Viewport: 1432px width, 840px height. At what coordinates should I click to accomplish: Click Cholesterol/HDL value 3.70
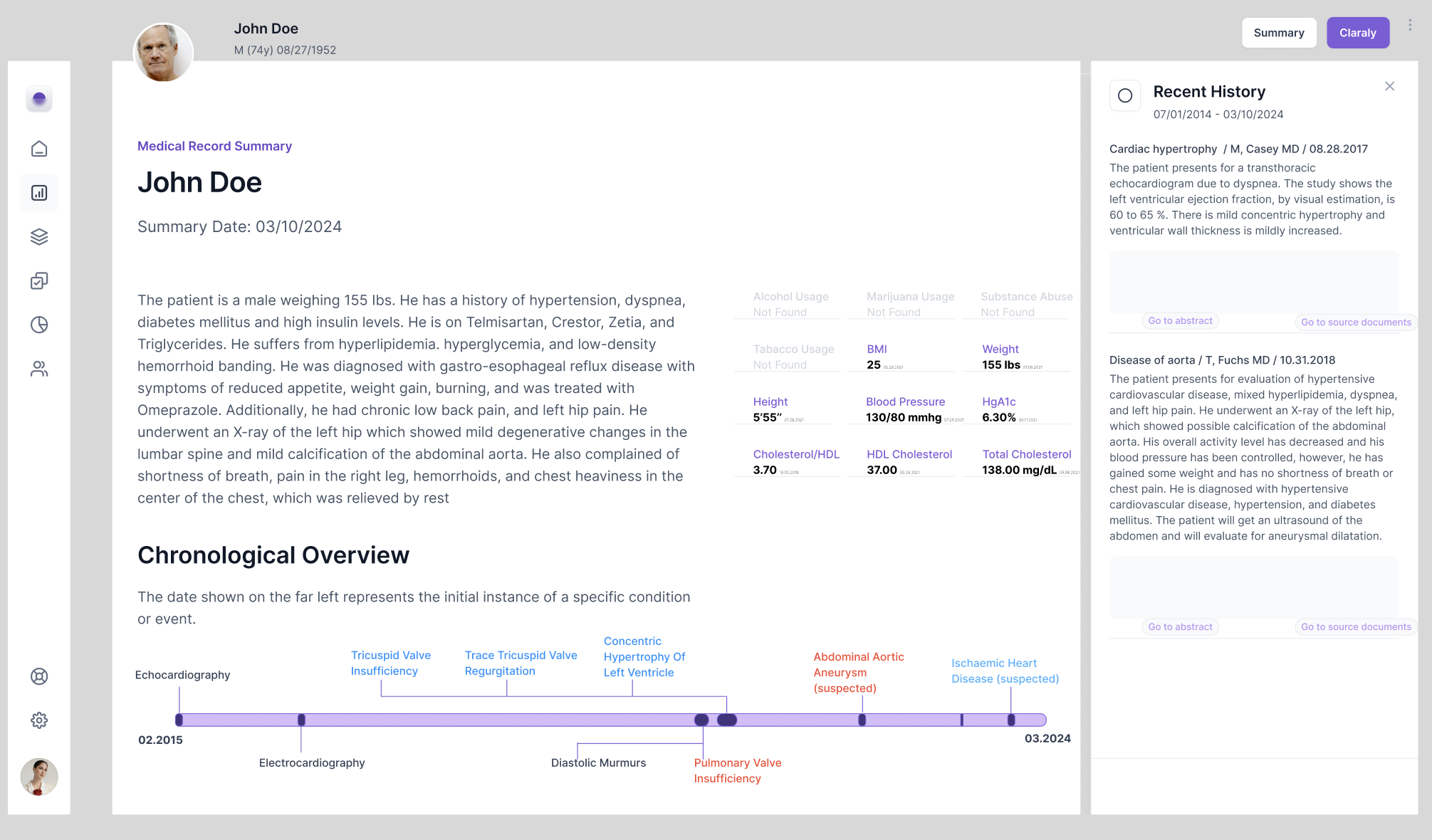point(765,470)
